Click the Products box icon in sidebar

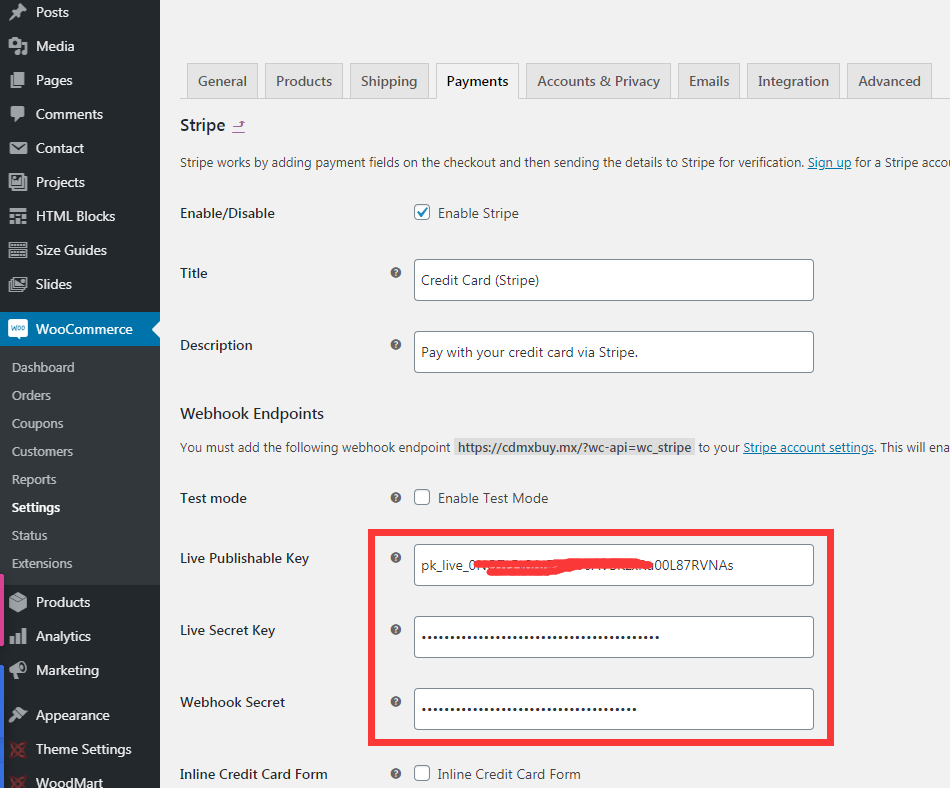click(x=18, y=602)
